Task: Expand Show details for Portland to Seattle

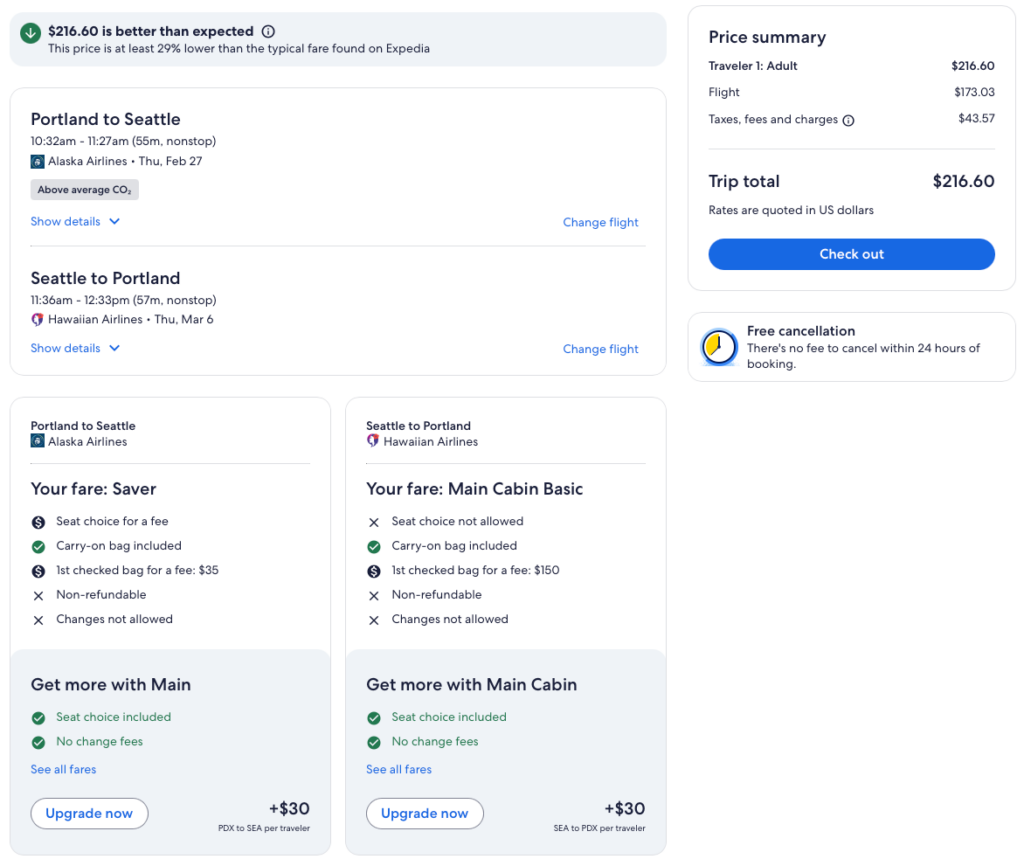Action: pyautogui.click(x=75, y=222)
